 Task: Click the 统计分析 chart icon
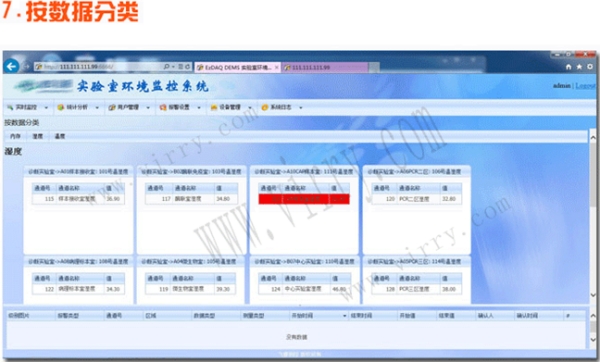60,108
